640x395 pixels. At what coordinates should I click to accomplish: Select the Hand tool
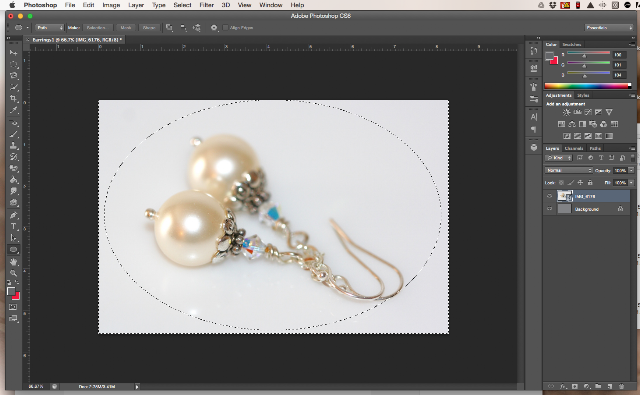pyautogui.click(x=14, y=262)
